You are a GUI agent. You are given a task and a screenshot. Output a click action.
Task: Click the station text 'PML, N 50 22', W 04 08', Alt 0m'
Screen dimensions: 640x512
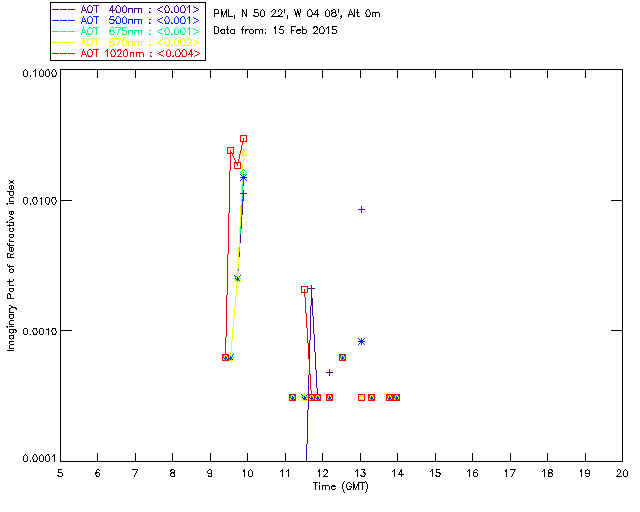297,14
